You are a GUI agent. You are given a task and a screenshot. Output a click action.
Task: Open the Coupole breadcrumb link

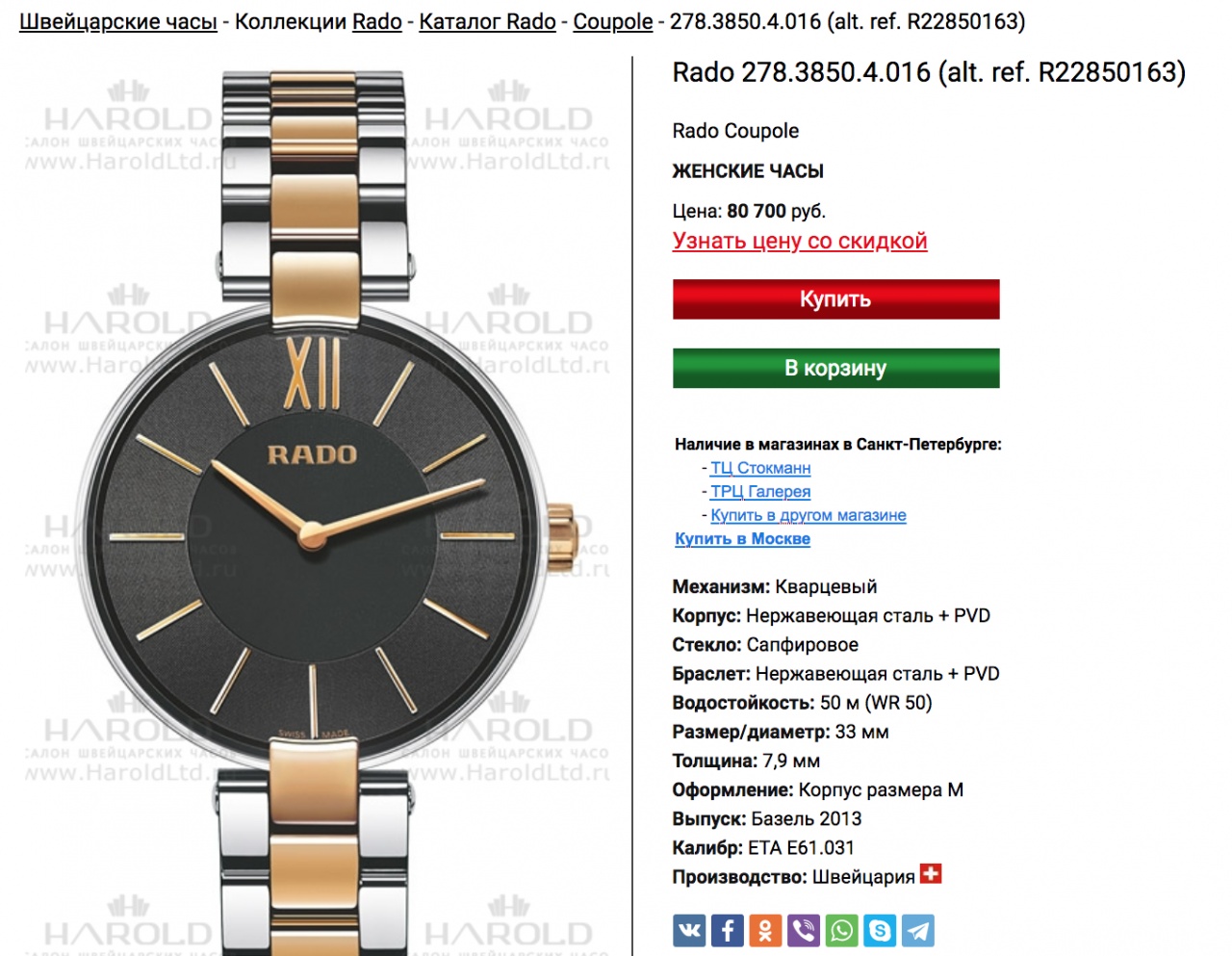coord(613,21)
